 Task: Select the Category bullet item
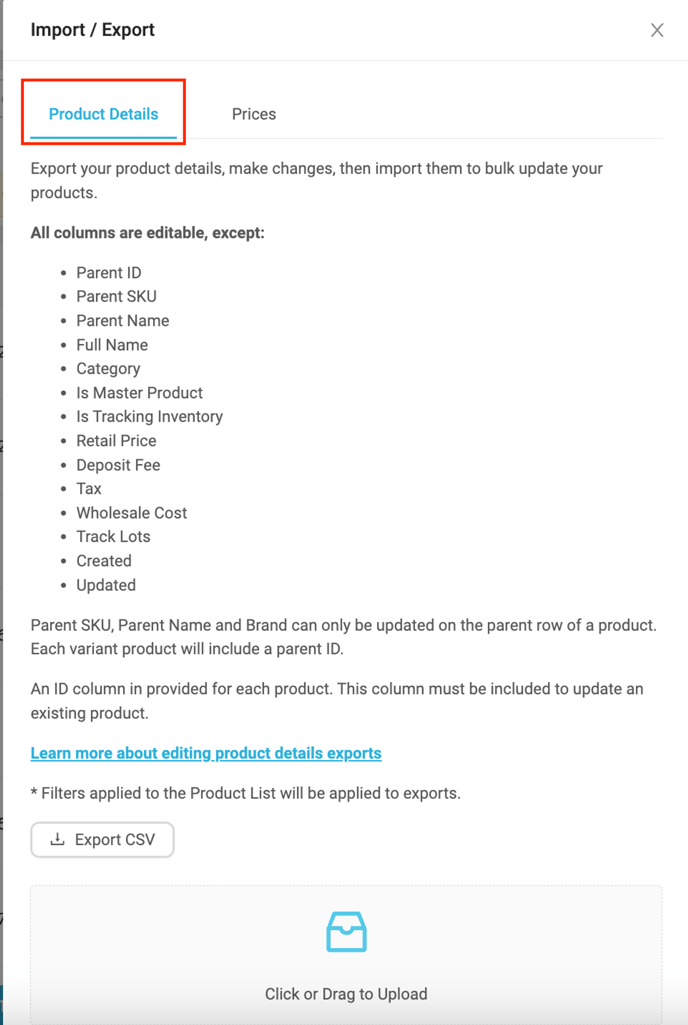[108, 369]
